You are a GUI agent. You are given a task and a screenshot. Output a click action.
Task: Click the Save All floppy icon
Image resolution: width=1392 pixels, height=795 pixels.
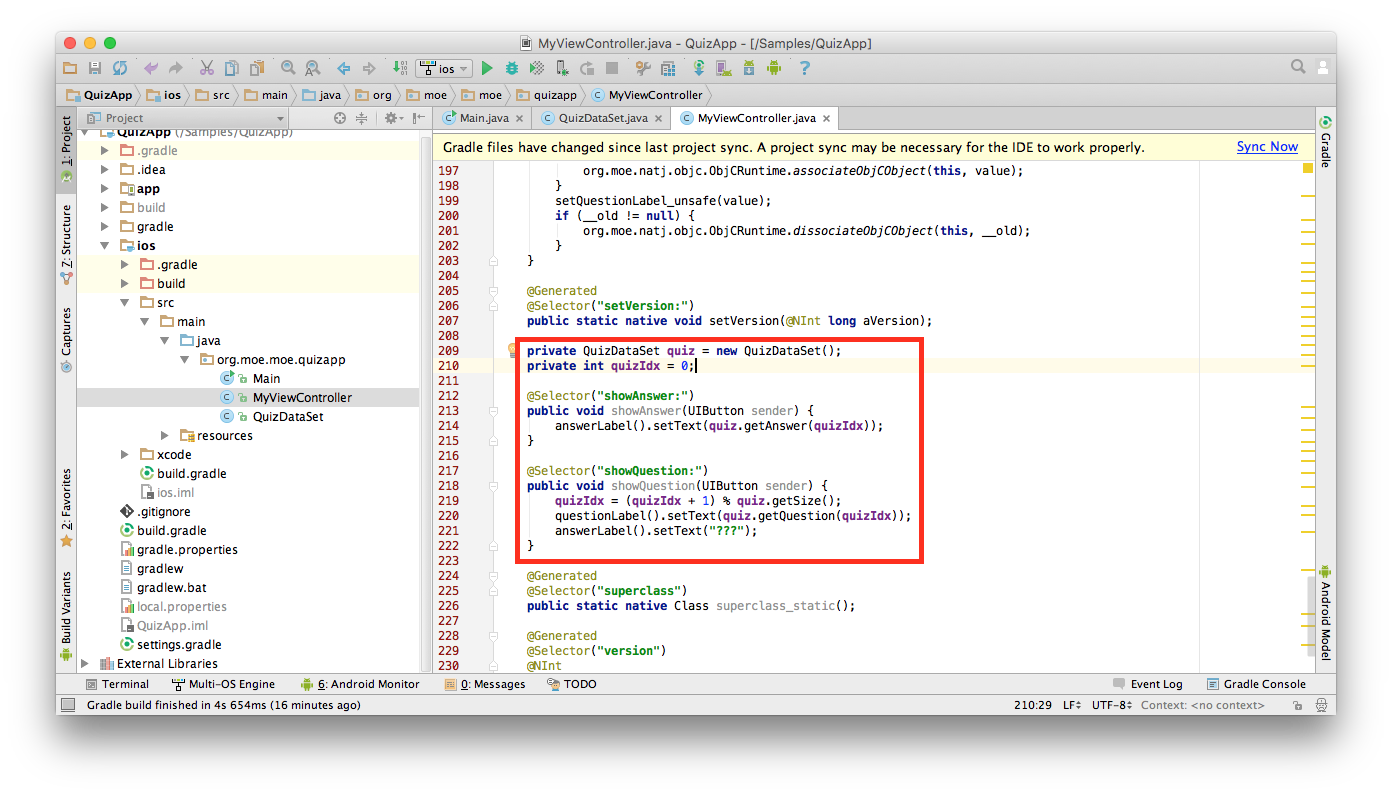tap(95, 68)
